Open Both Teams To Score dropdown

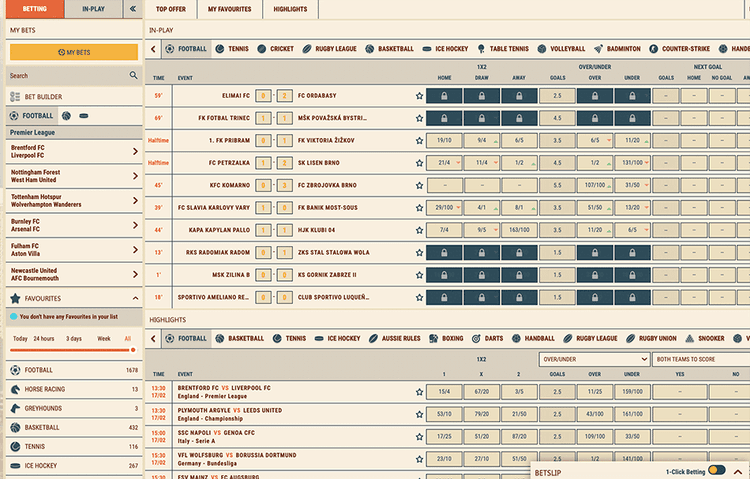[x=701, y=359]
